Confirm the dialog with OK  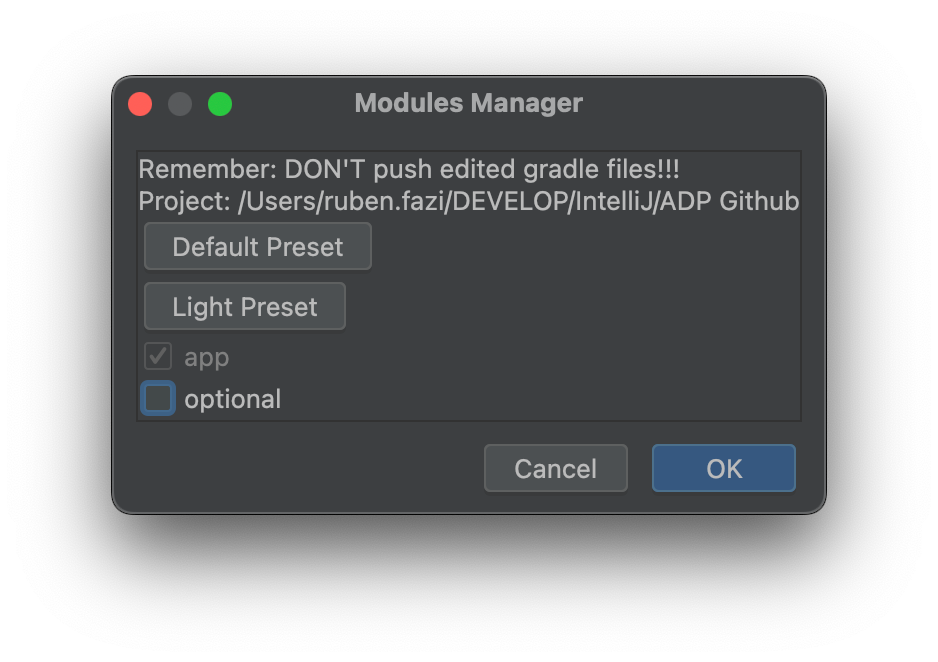pos(724,468)
